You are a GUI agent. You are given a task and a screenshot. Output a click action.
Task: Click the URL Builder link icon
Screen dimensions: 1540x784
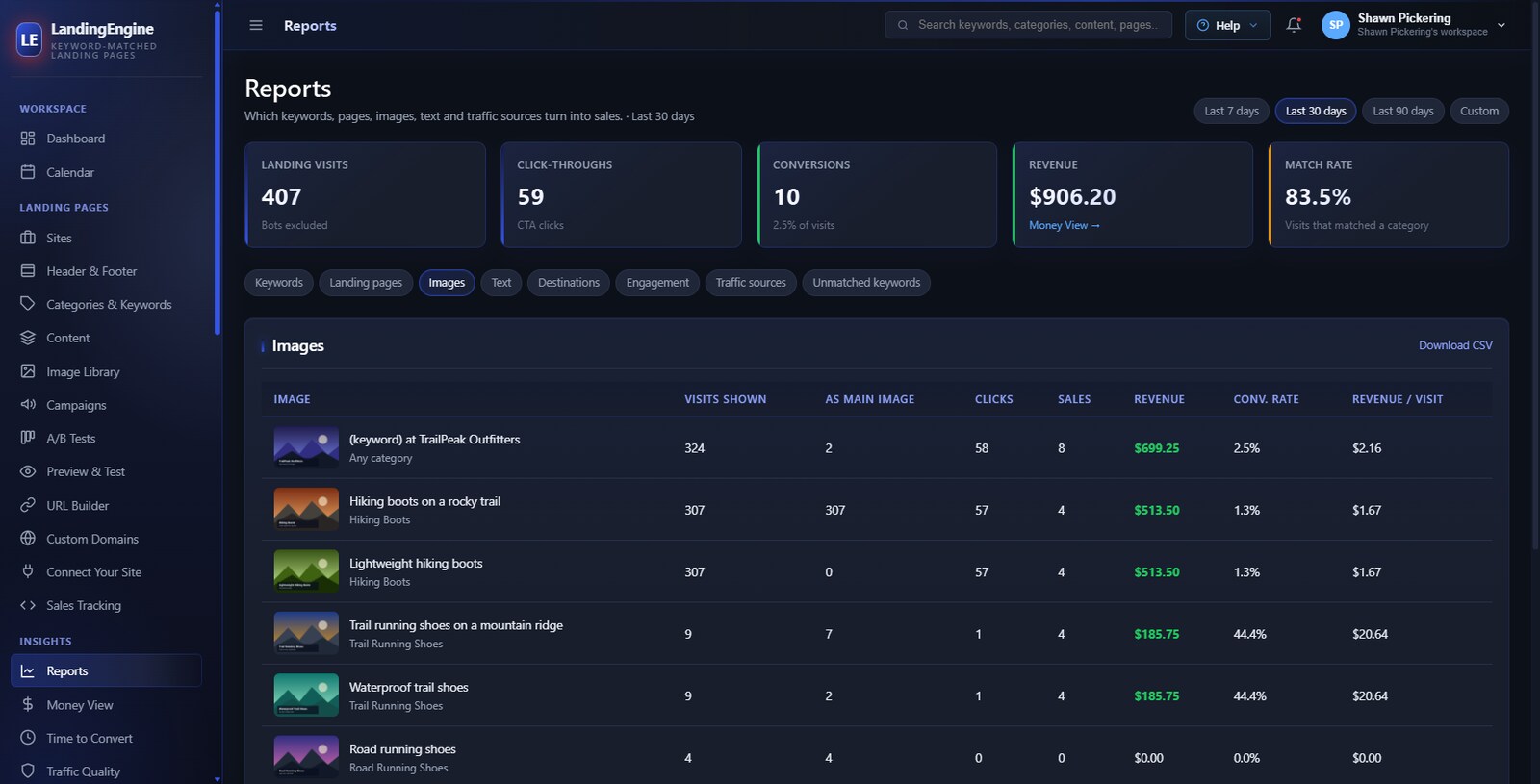[x=28, y=505]
